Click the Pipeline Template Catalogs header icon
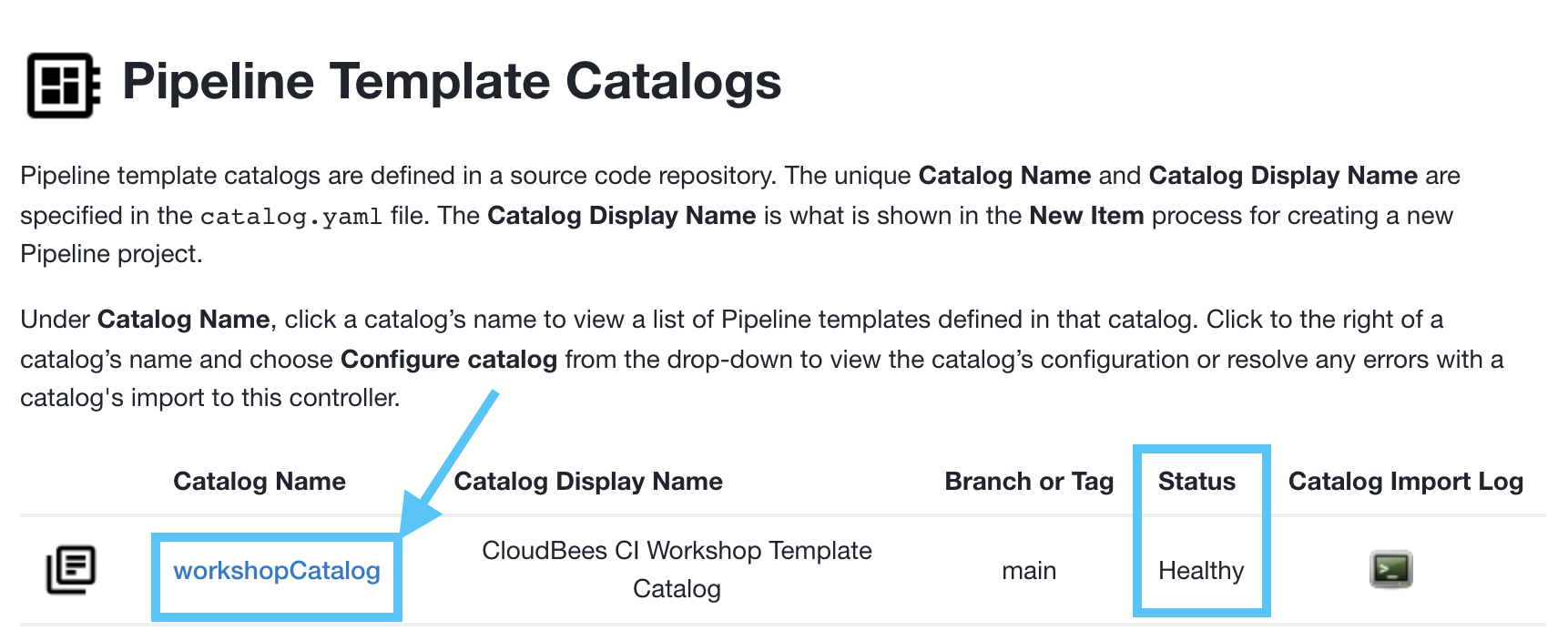1568x641 pixels. (63, 85)
